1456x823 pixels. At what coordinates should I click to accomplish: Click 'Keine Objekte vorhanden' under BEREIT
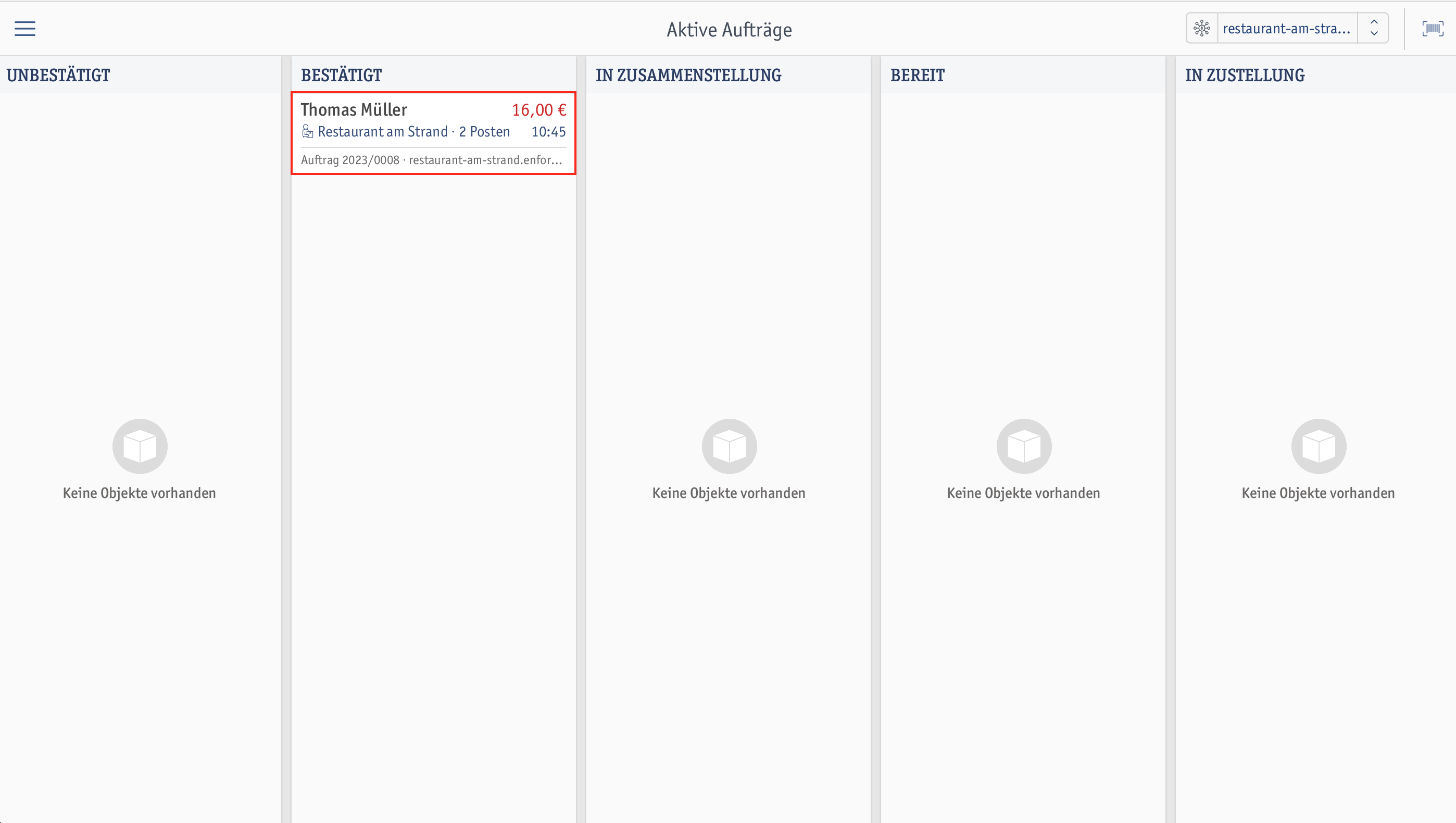tap(1024, 493)
